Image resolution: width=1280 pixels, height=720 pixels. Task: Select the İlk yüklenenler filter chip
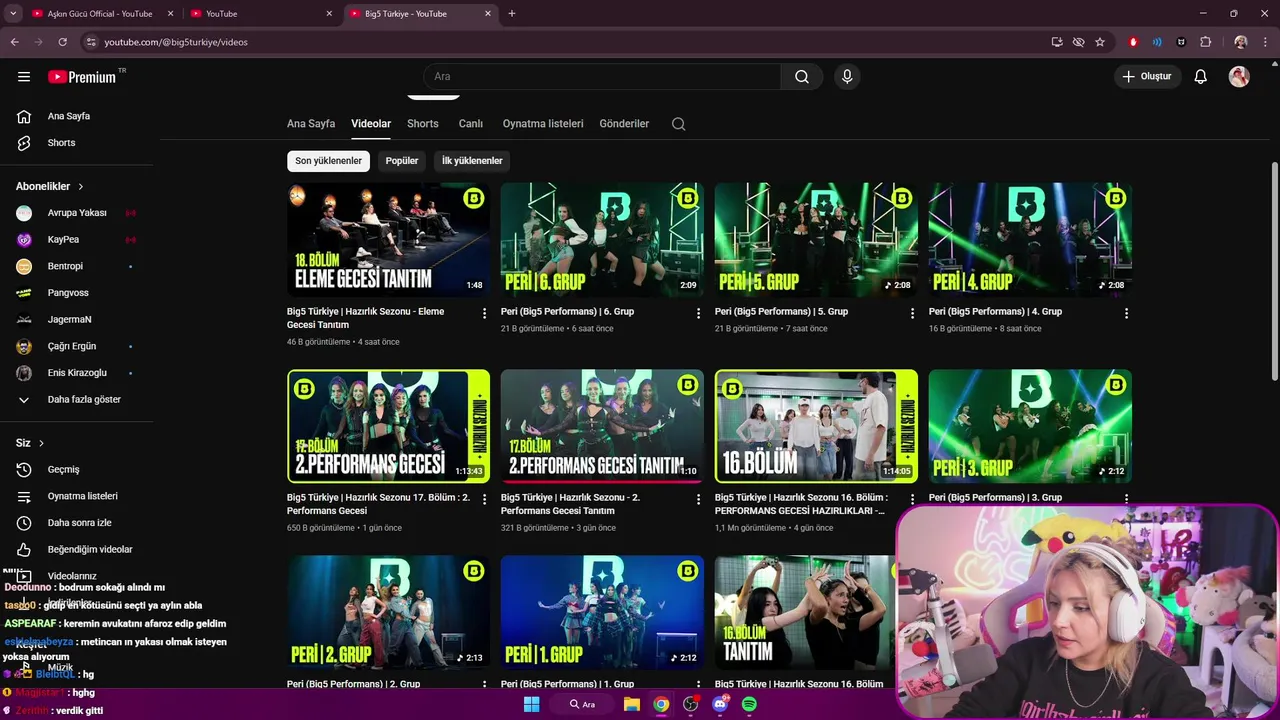pyautogui.click(x=472, y=161)
